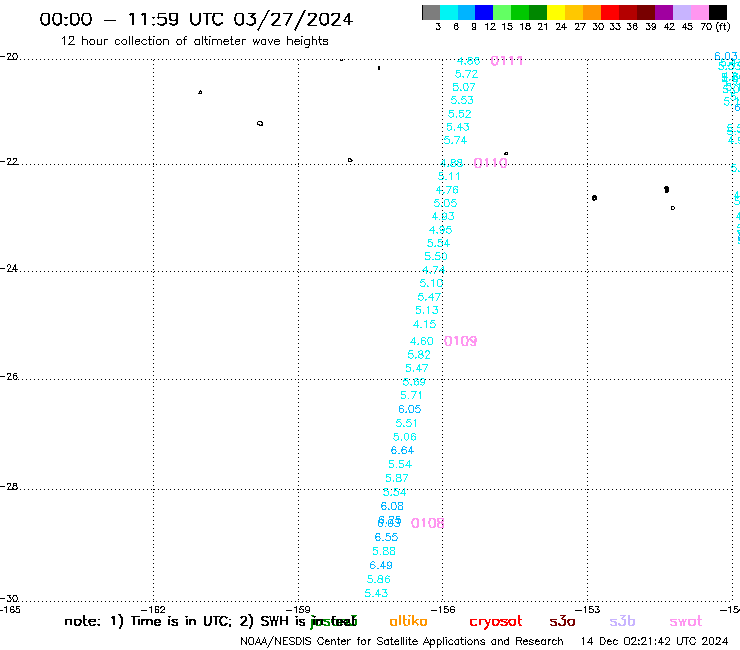Click the 4.95 wave height value
Viewport: 740px width, 650px height.
point(441,230)
